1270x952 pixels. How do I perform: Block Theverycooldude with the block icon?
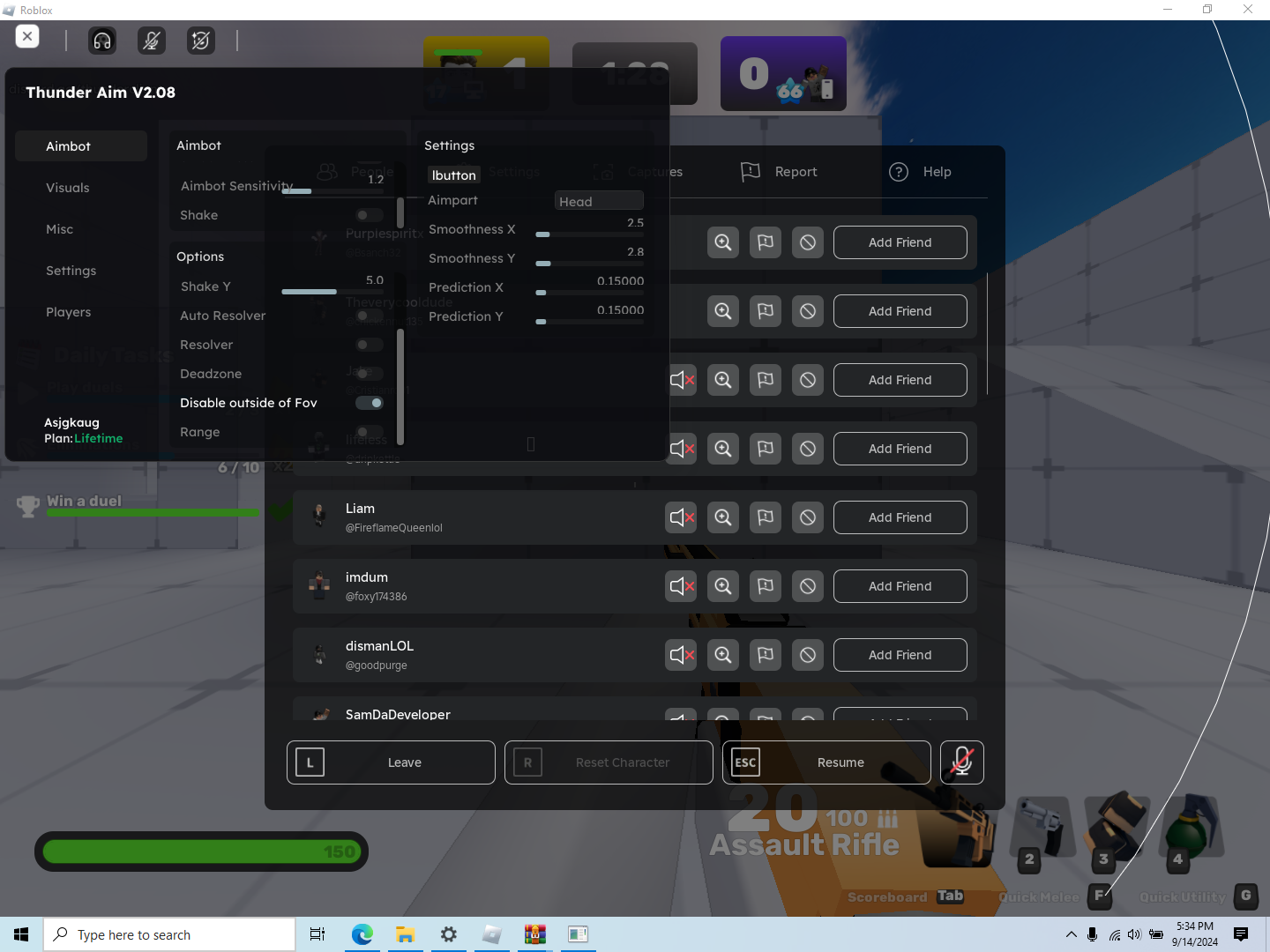point(808,311)
